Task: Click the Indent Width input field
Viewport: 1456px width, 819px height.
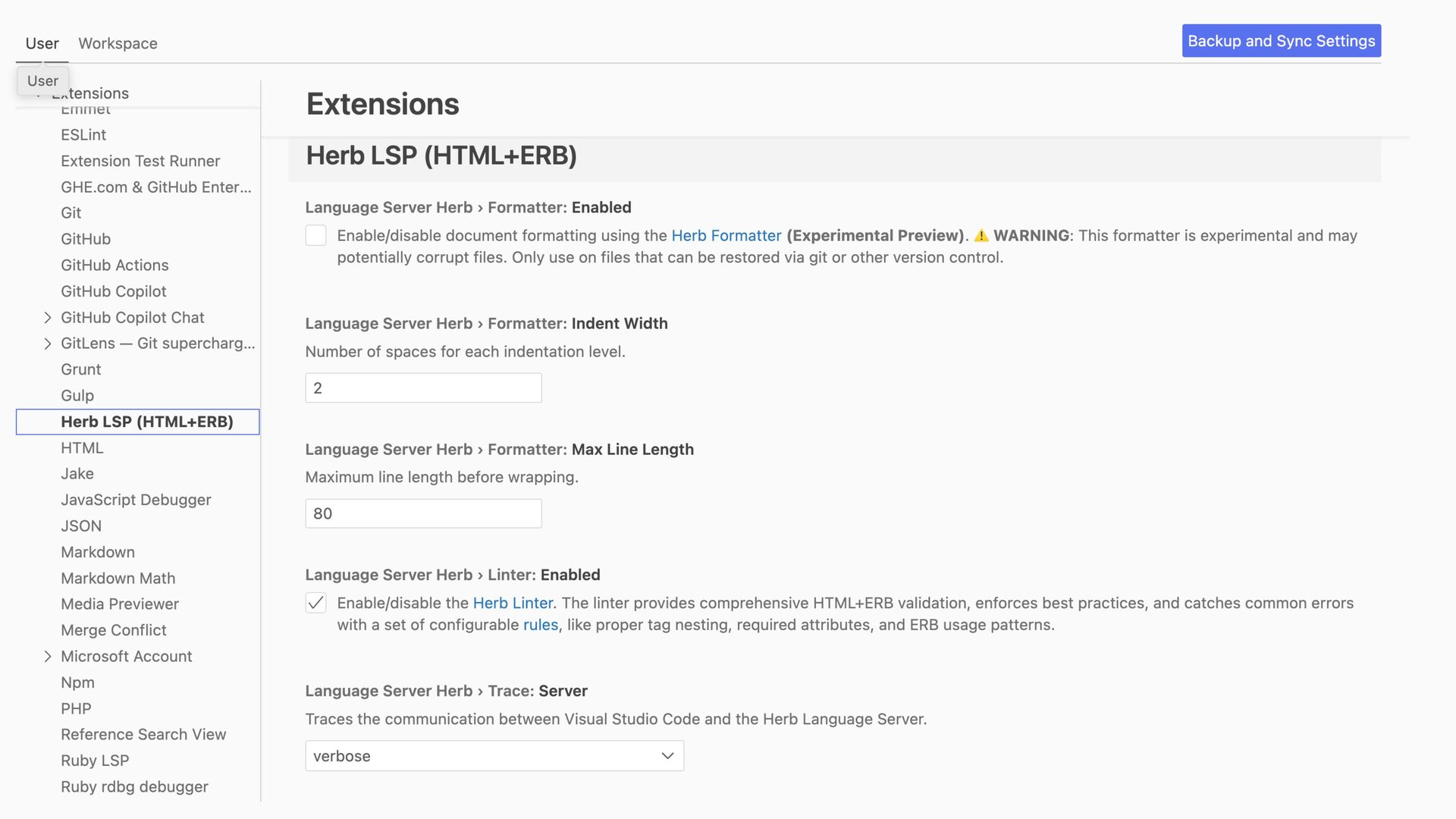Action: [x=423, y=388]
